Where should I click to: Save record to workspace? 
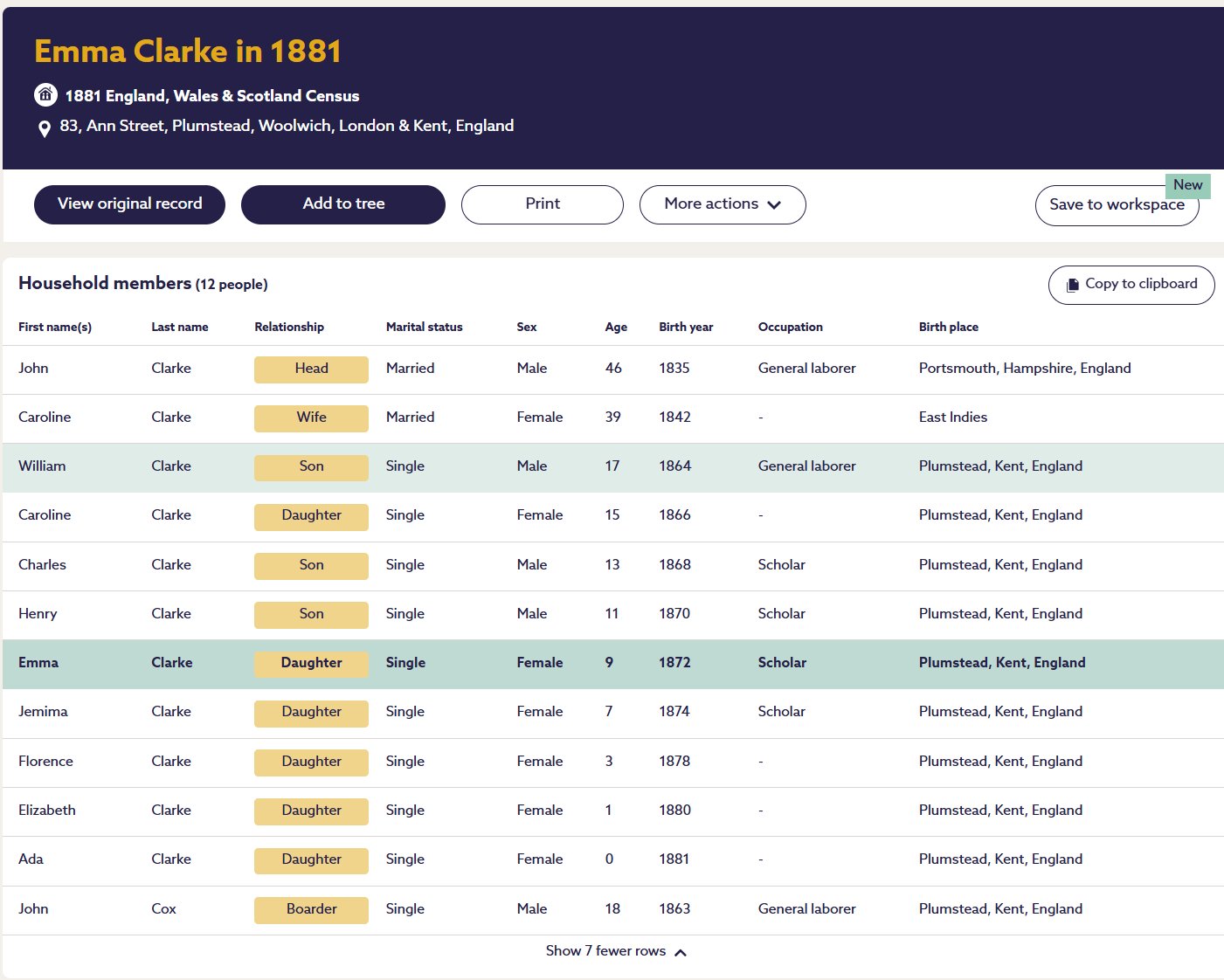[1117, 205]
